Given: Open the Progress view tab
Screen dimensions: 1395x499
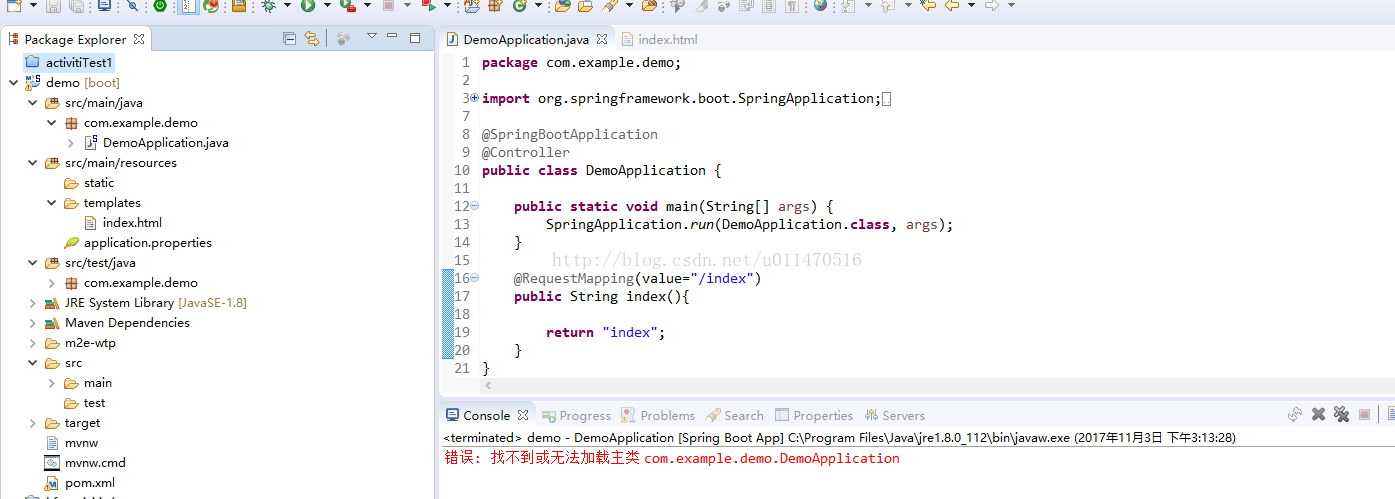Looking at the screenshot, I should pyautogui.click(x=576, y=415).
